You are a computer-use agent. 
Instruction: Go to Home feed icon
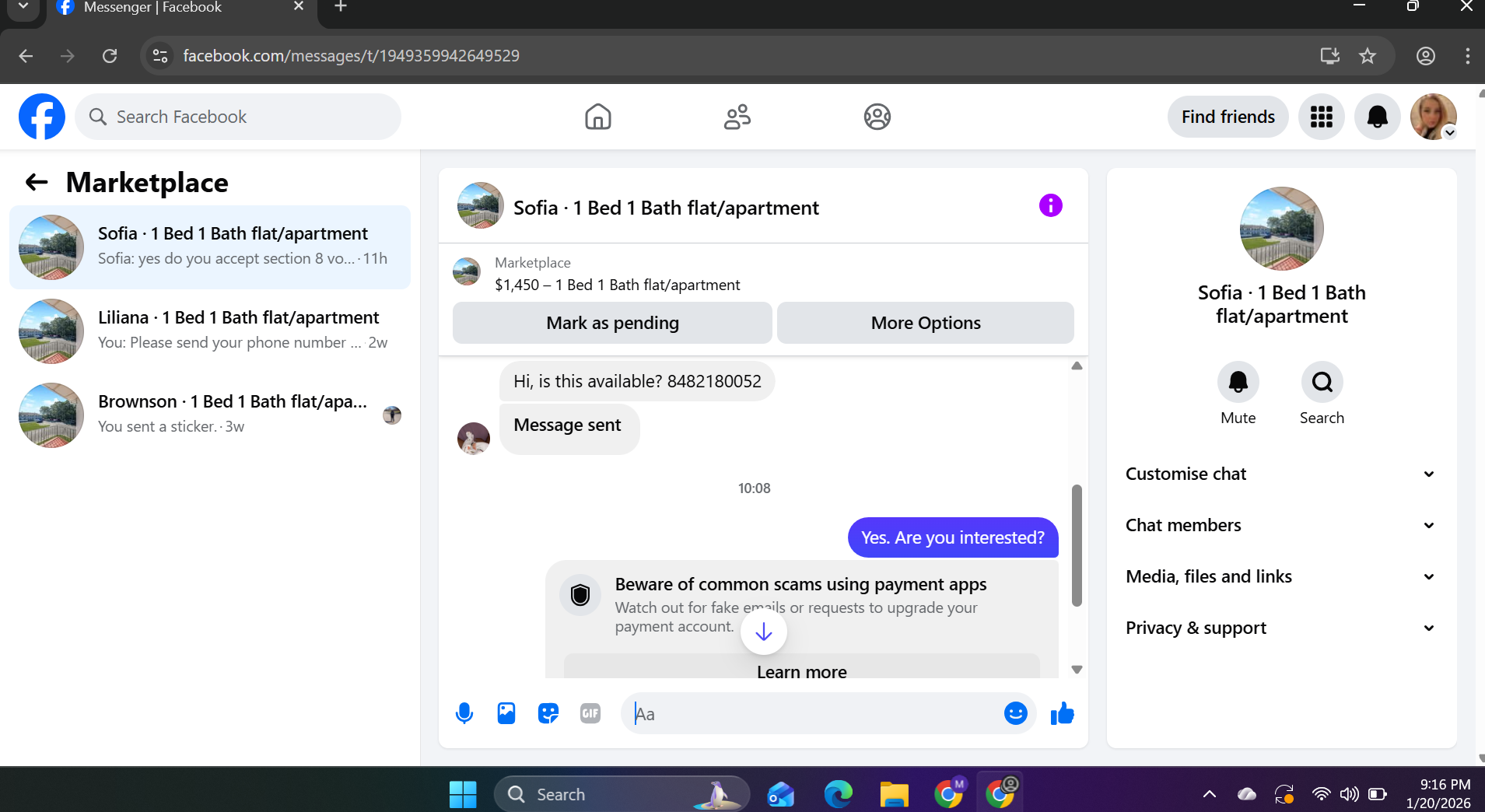coord(597,117)
